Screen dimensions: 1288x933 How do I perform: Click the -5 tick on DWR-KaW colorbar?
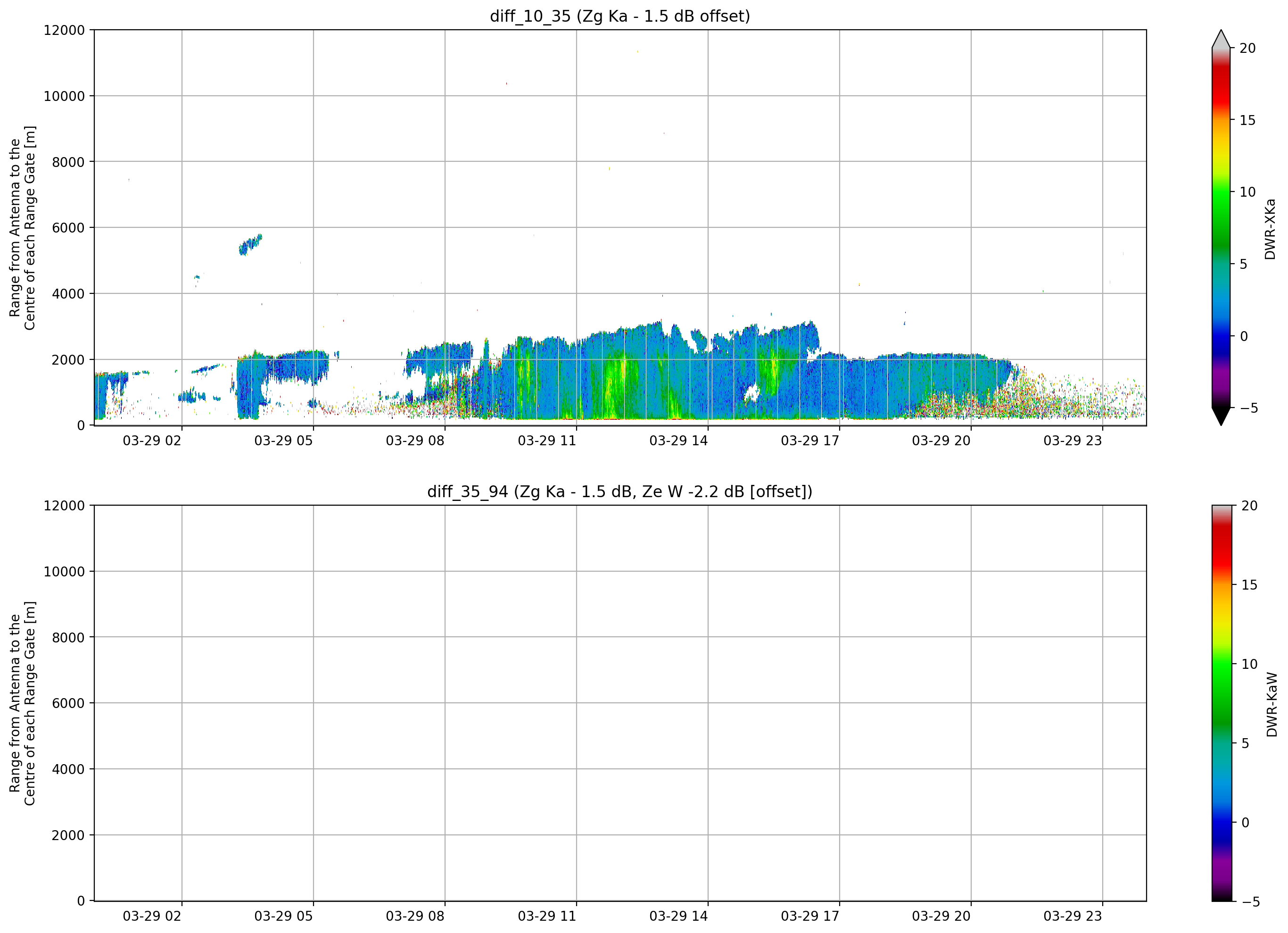[x=1249, y=902]
